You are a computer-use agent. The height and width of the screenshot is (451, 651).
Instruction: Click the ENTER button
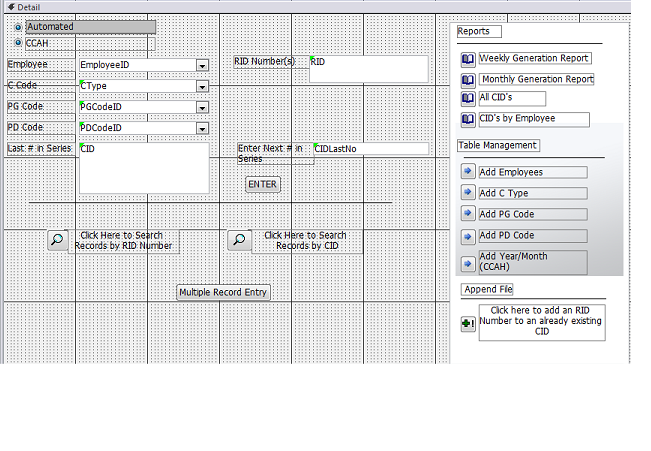coord(263,184)
